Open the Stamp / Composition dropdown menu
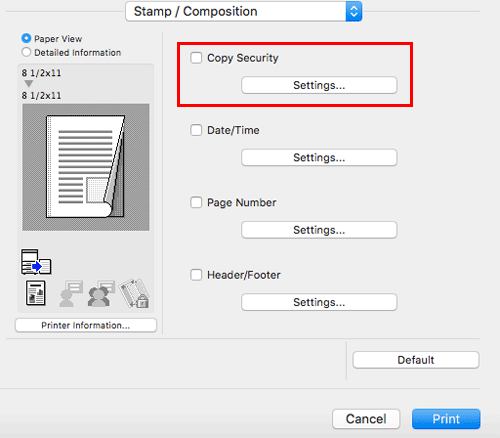500x438 pixels. (244, 11)
